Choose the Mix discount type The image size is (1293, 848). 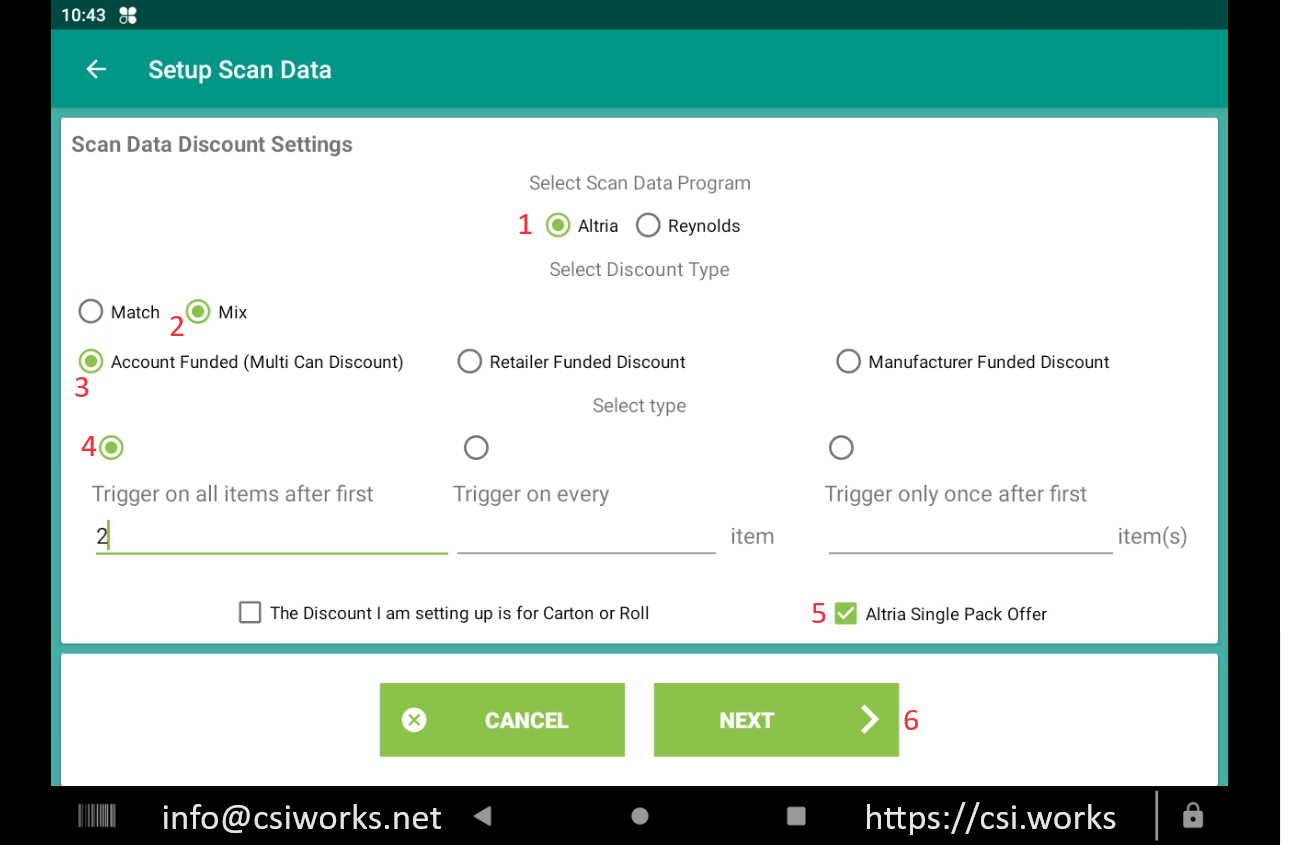pyautogui.click(x=198, y=312)
